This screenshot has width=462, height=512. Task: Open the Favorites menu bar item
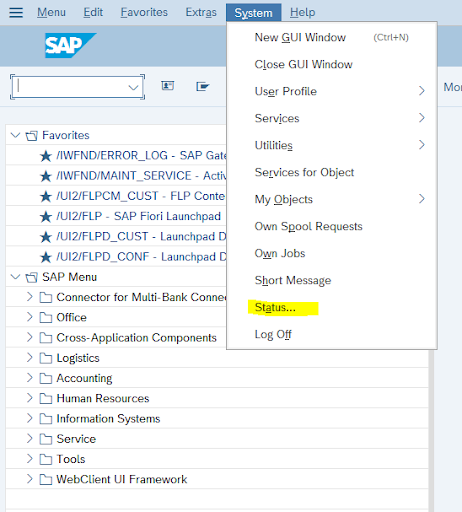144,12
